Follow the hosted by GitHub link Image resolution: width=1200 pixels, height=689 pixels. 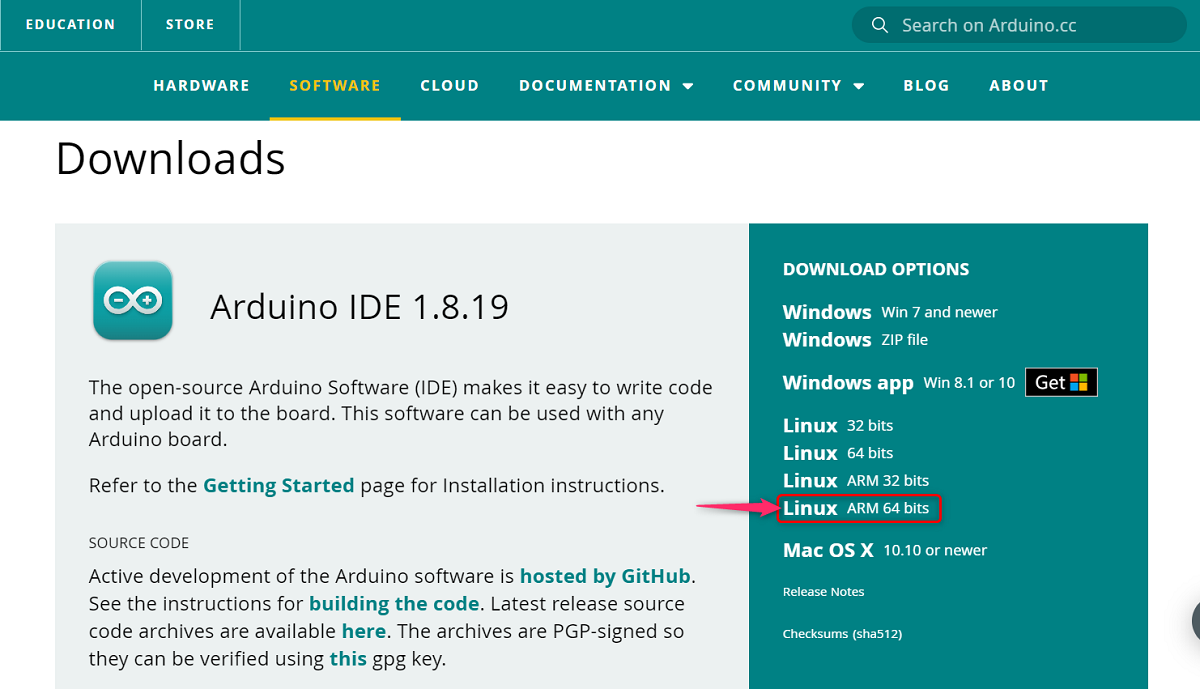tap(605, 576)
